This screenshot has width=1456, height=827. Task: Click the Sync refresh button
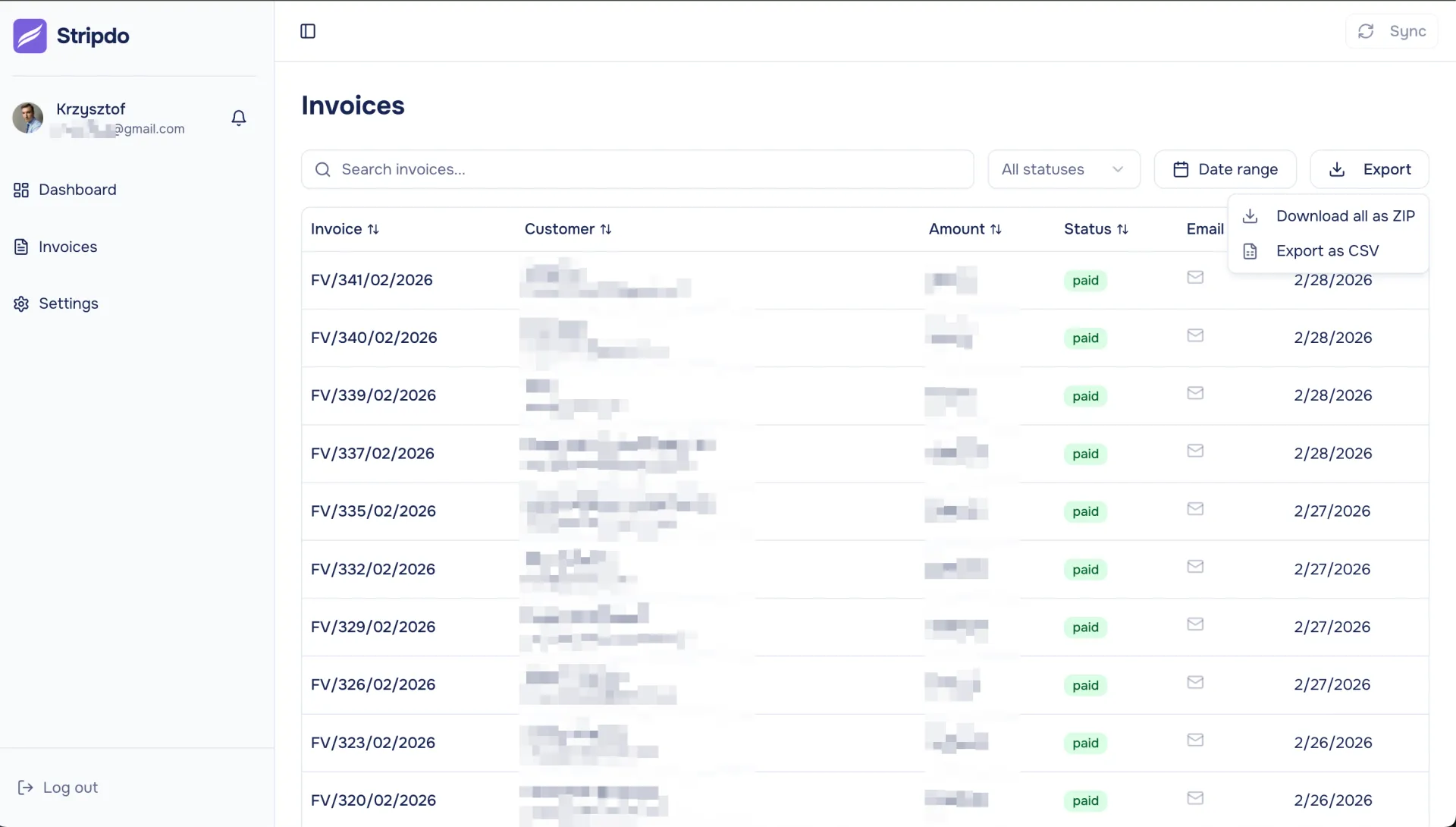(x=1392, y=31)
